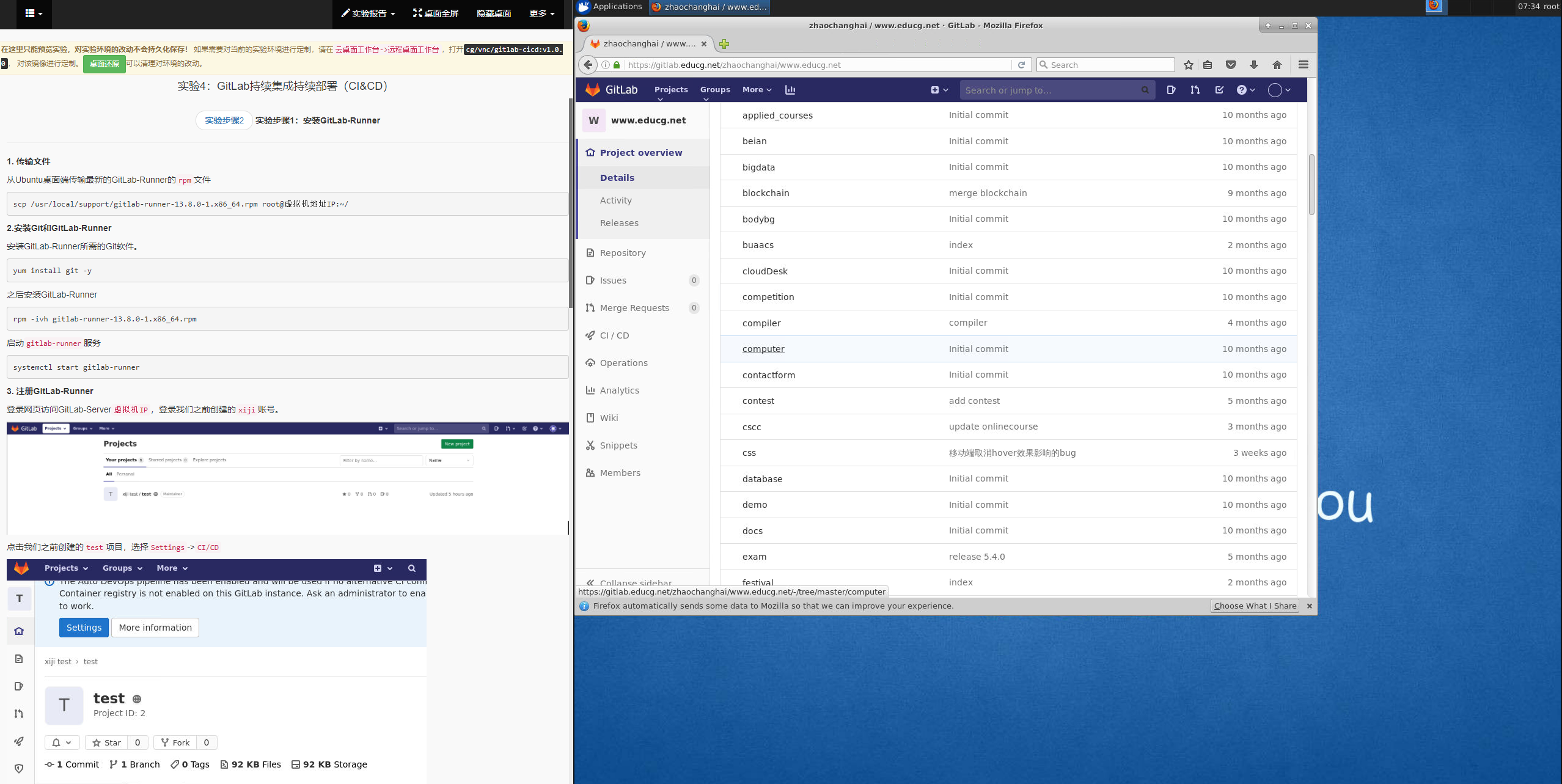Open the new item plus dropdown in GitLab
This screenshot has width=1562, height=784.
pyautogui.click(x=939, y=90)
